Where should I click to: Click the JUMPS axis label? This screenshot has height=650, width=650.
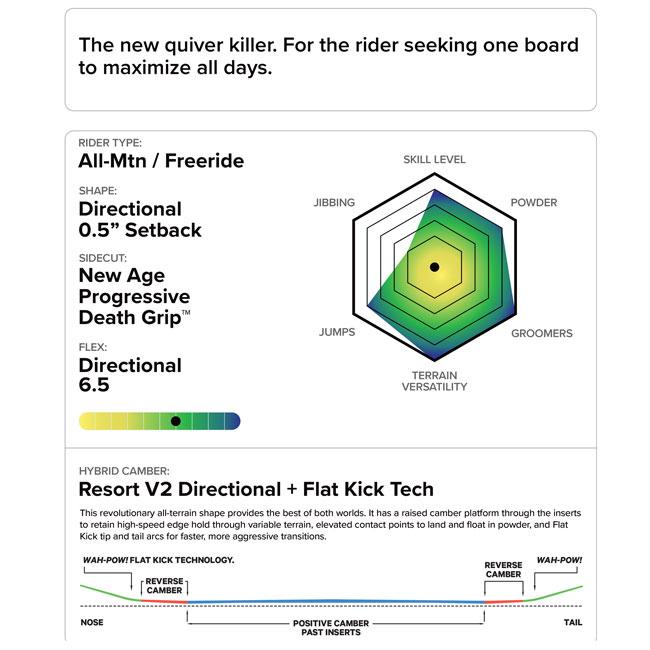click(x=335, y=333)
